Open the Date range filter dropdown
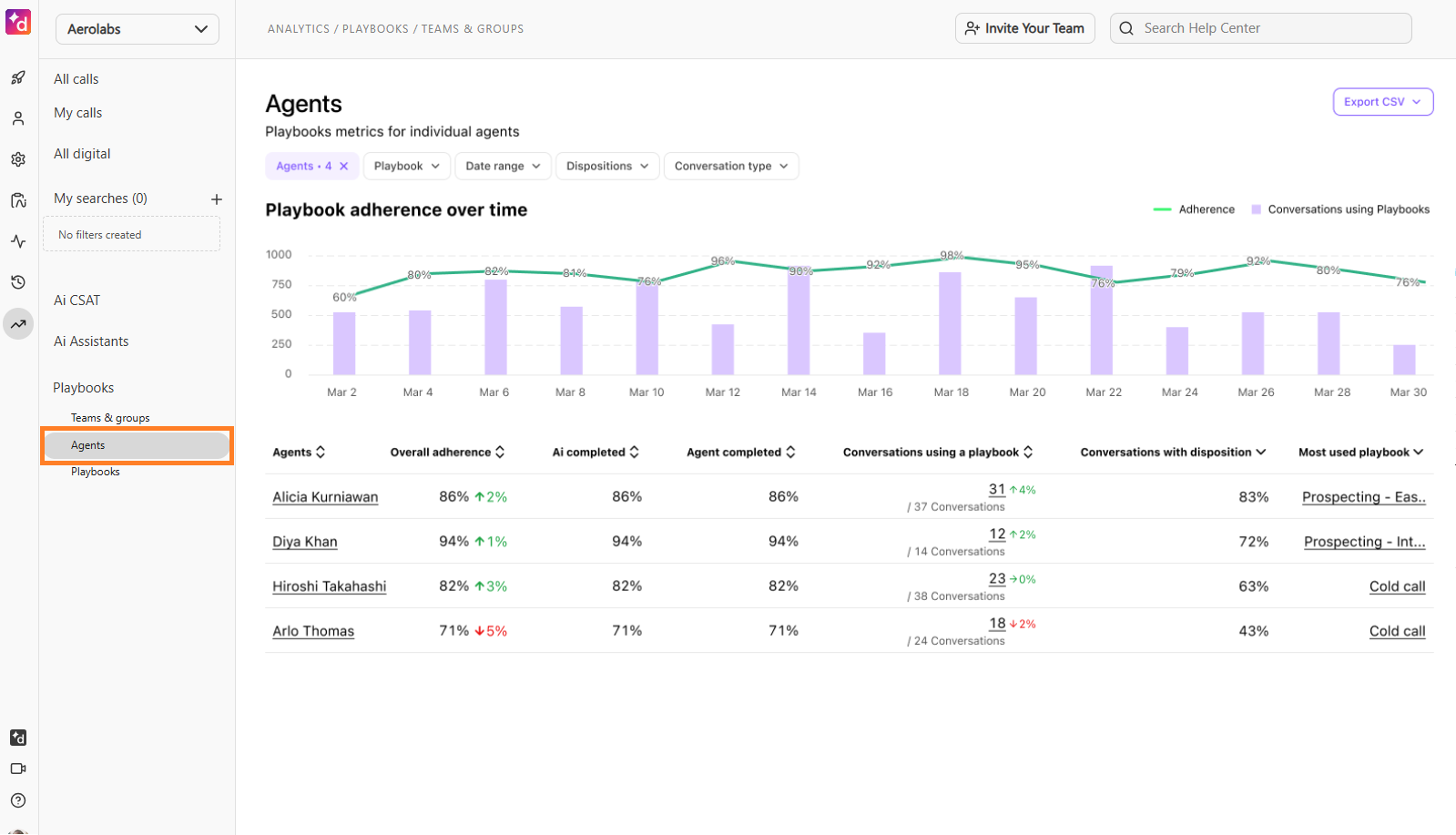 (x=503, y=166)
